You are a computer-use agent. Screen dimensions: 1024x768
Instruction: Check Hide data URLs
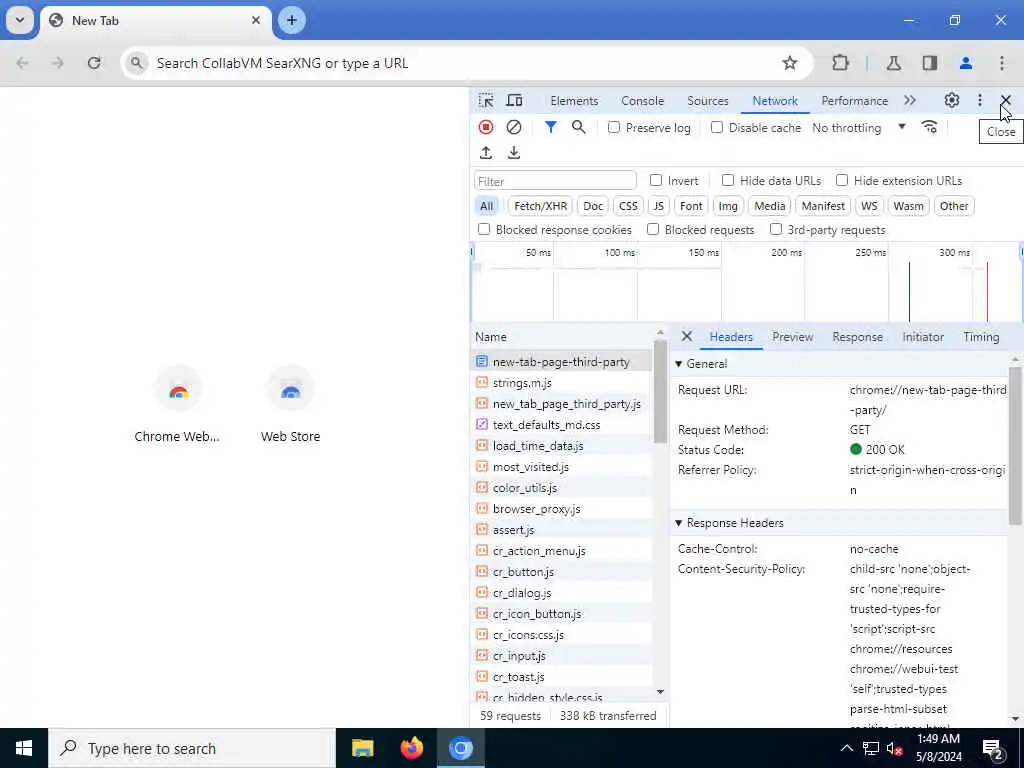728,180
